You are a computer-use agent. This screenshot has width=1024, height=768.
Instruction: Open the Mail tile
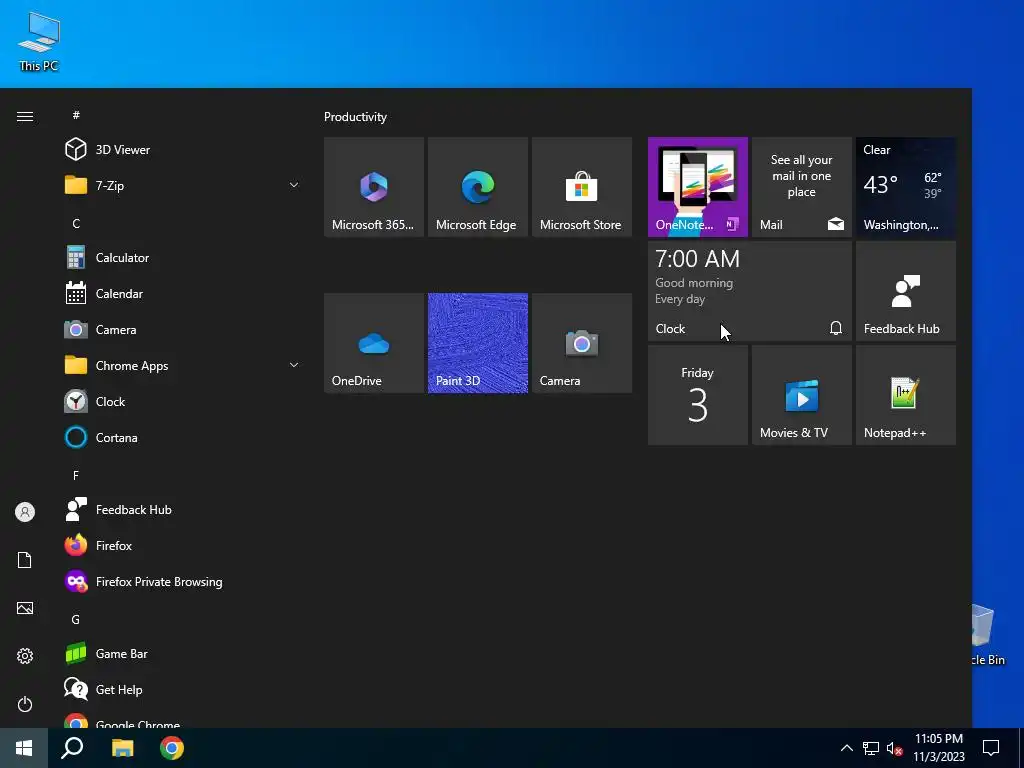(x=802, y=187)
